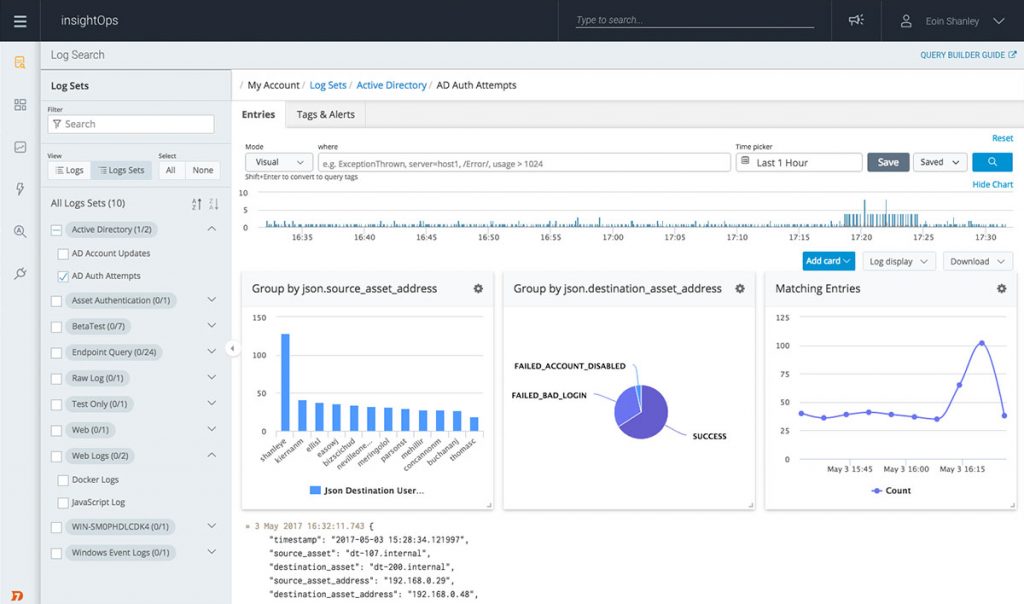Open the Eoin Shanley account menu chevron

click(999, 21)
